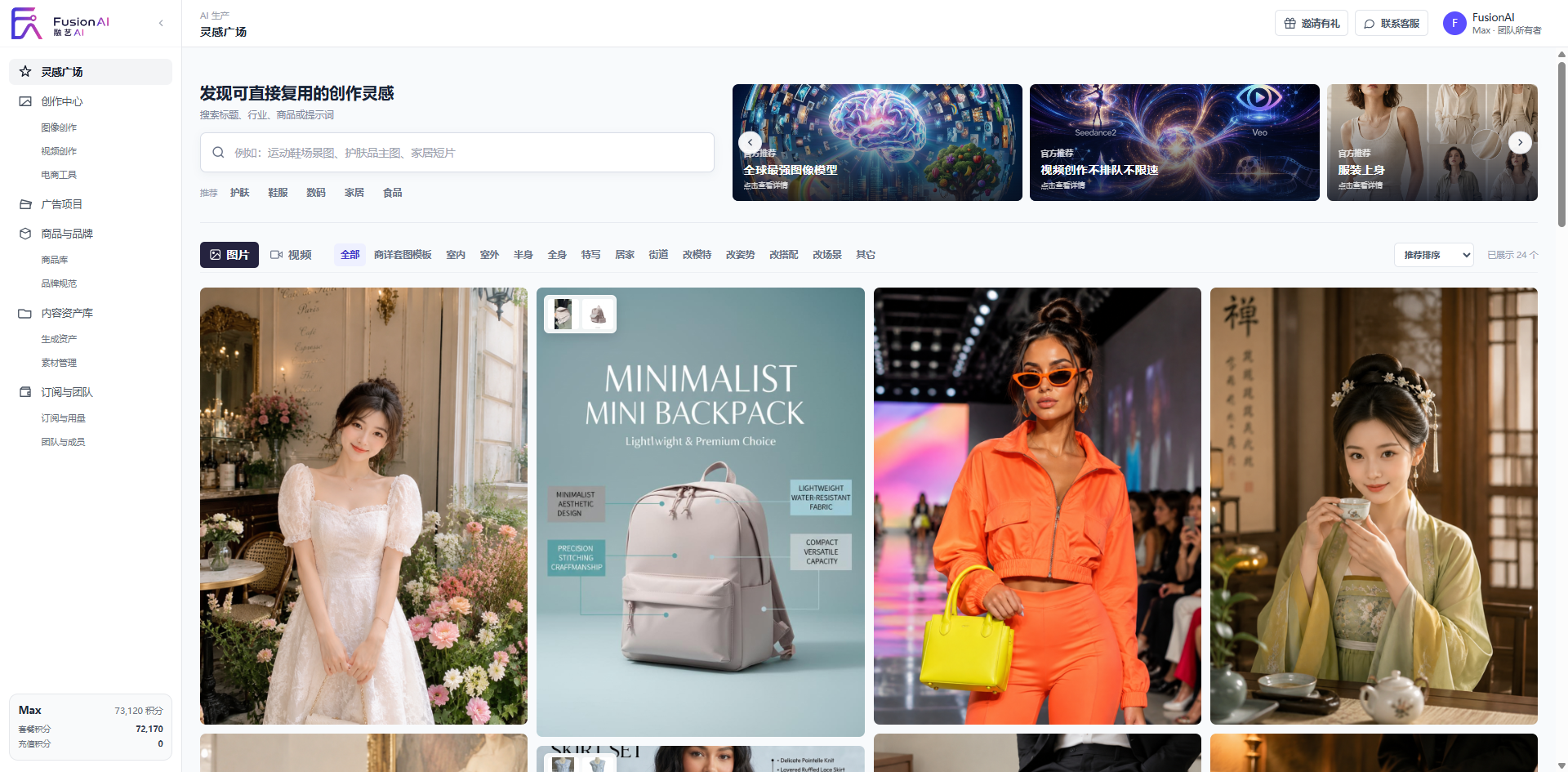Switch to the 图片 tab
The height and width of the screenshot is (772, 1568).
click(229, 255)
